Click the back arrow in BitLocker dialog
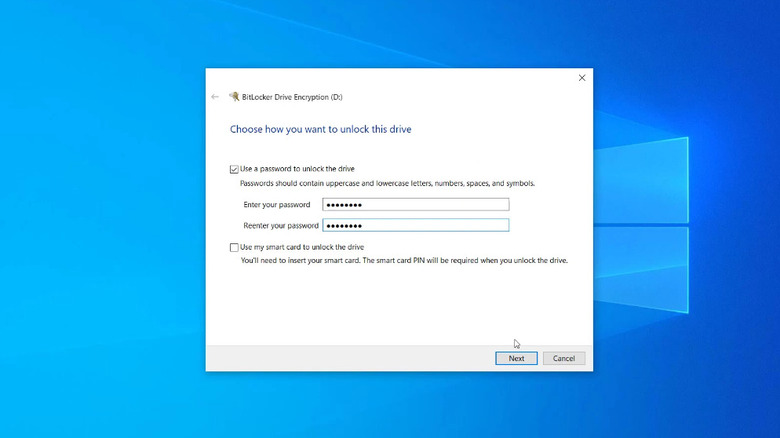Viewport: 780px width, 438px height. [215, 97]
